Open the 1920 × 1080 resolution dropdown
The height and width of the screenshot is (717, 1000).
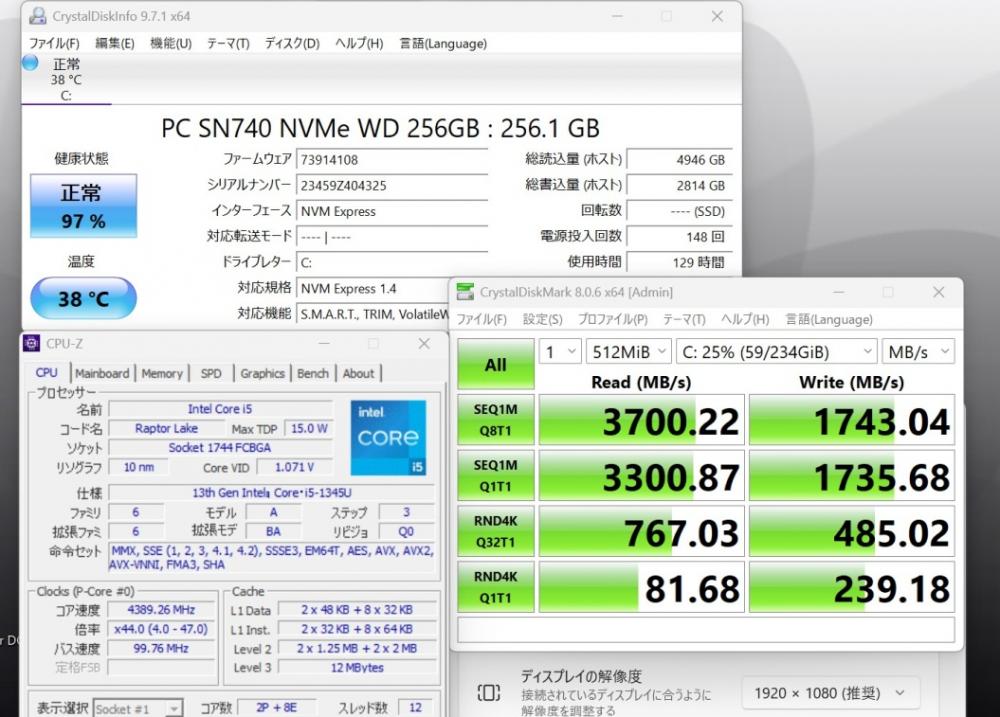(830, 692)
